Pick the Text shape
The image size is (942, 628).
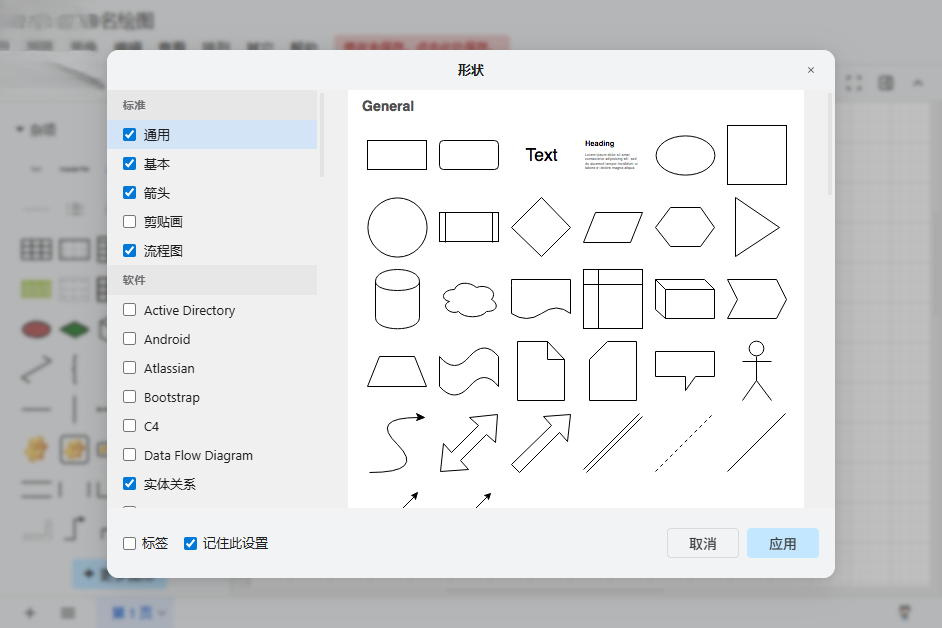tap(541, 155)
